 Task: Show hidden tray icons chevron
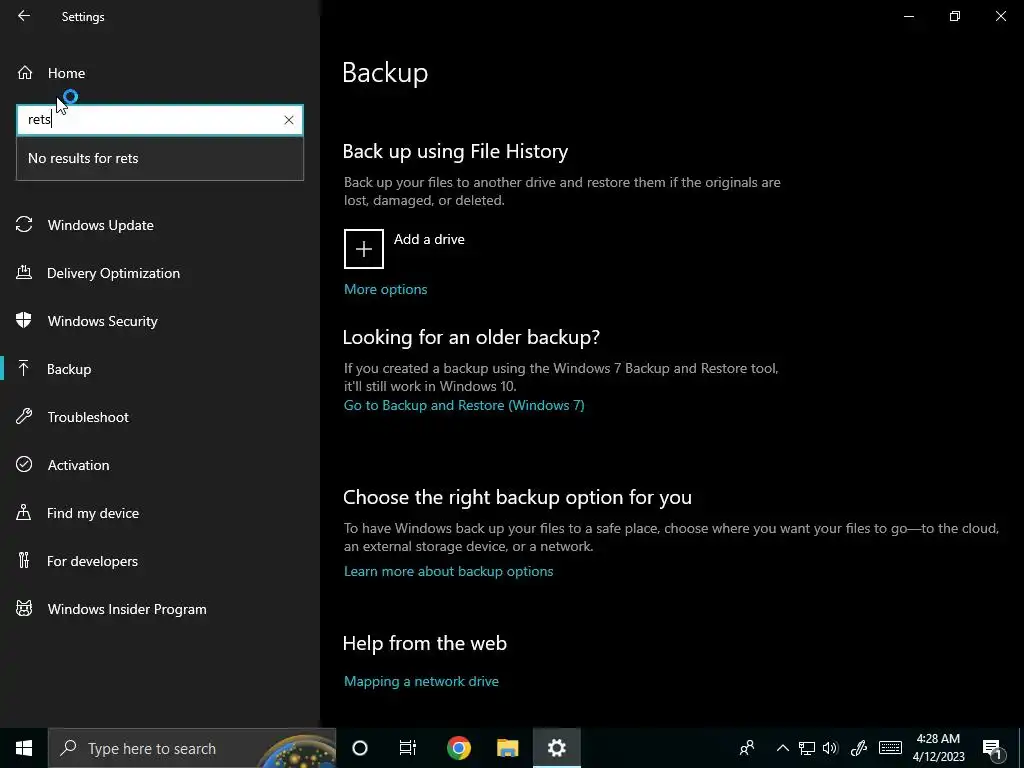782,748
